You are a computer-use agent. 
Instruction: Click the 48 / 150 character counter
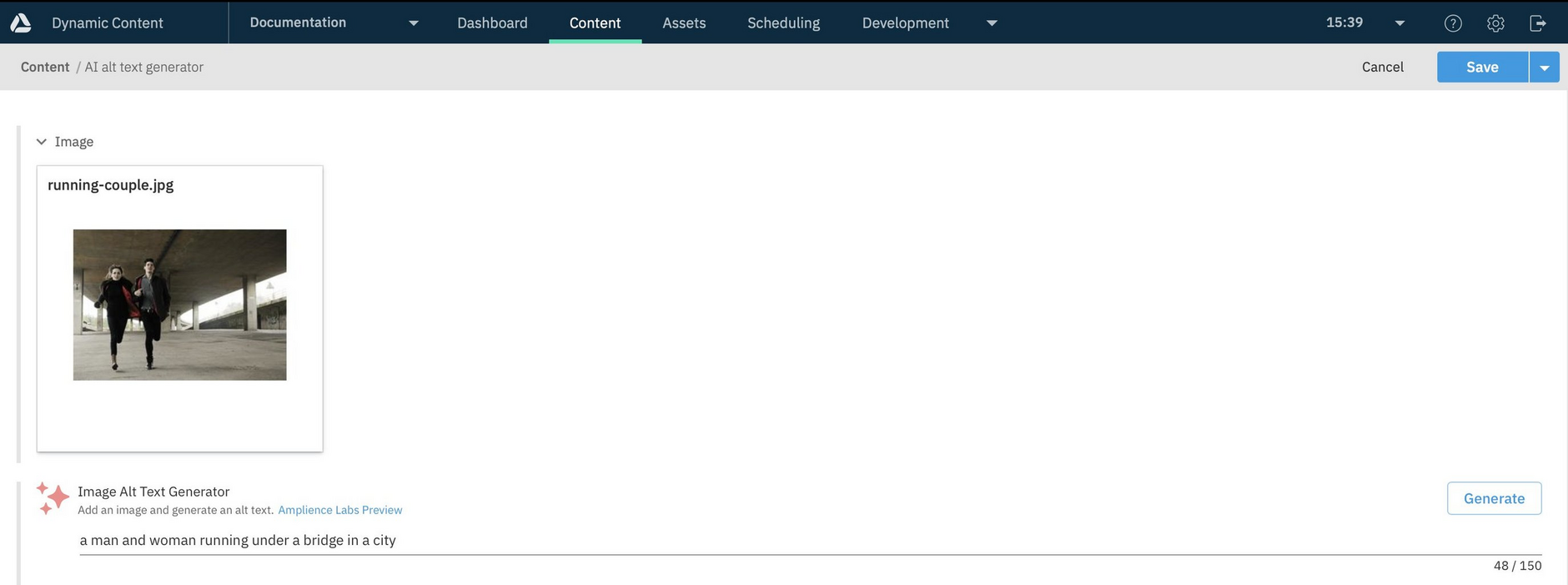coord(1517,566)
